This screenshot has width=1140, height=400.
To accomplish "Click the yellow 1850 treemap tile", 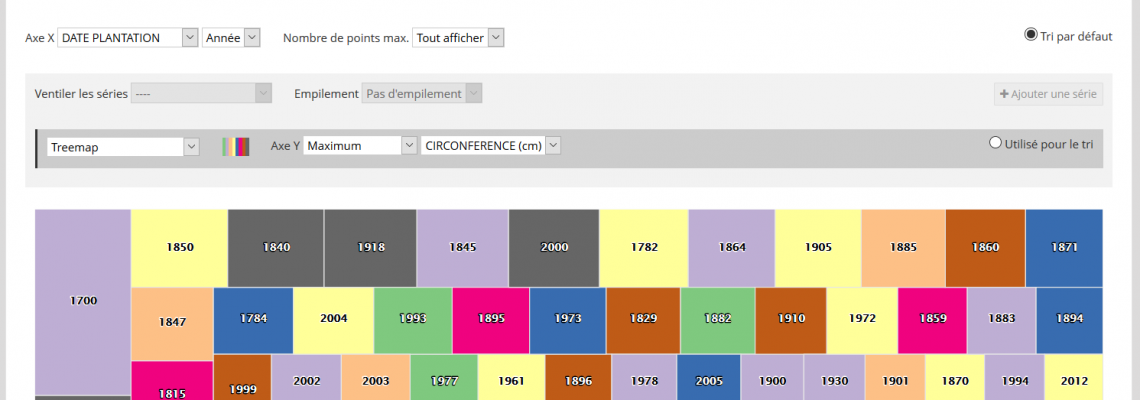I will tap(179, 247).
